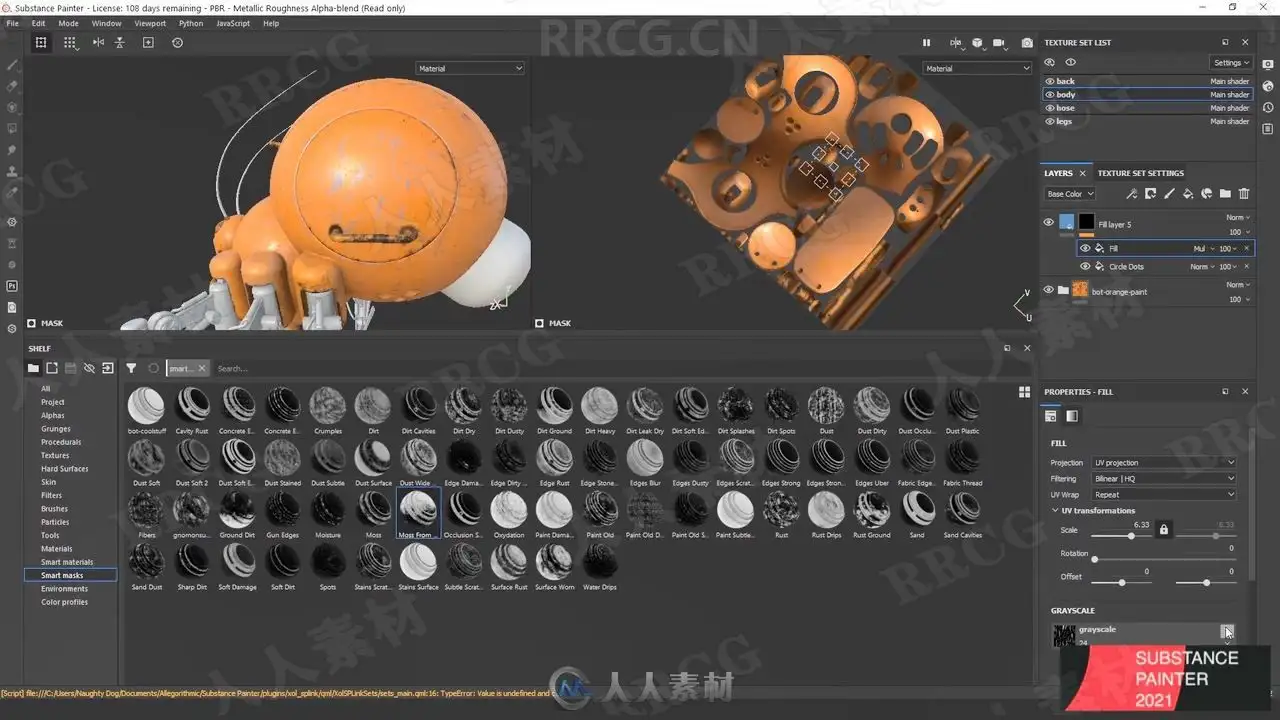This screenshot has height=720, width=1280.
Task: Select the Paint brush tool
Action: coord(12,65)
